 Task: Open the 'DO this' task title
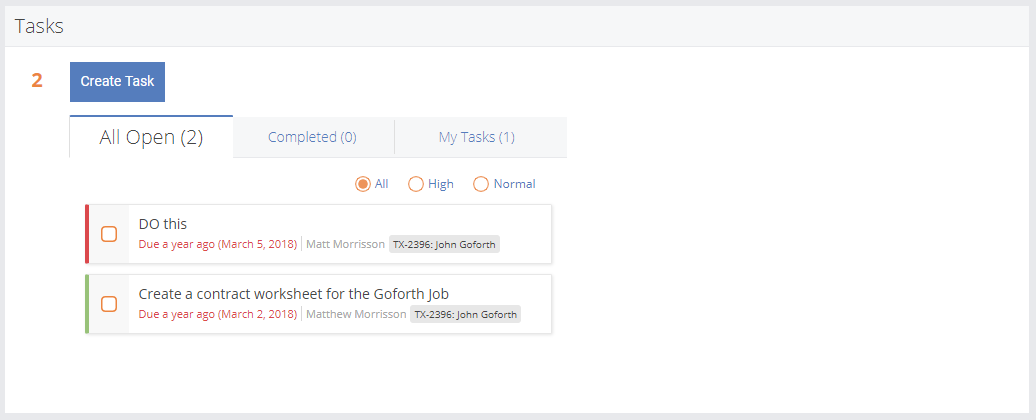click(162, 224)
